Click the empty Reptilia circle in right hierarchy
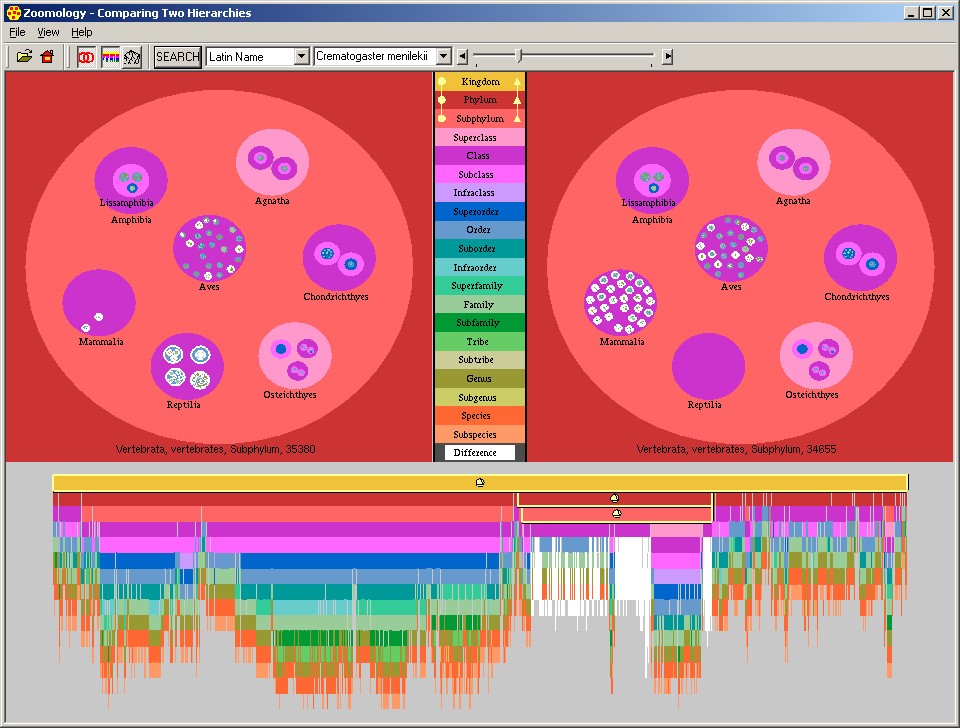The image size is (960, 728). (x=709, y=366)
